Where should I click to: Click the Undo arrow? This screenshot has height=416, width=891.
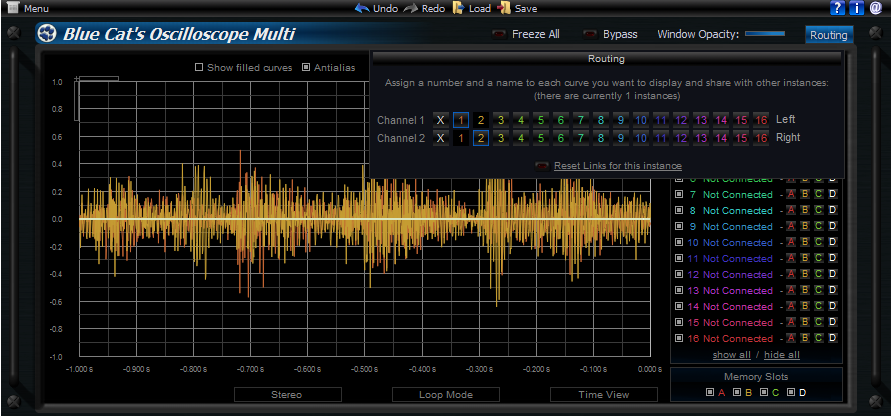pyautogui.click(x=362, y=8)
